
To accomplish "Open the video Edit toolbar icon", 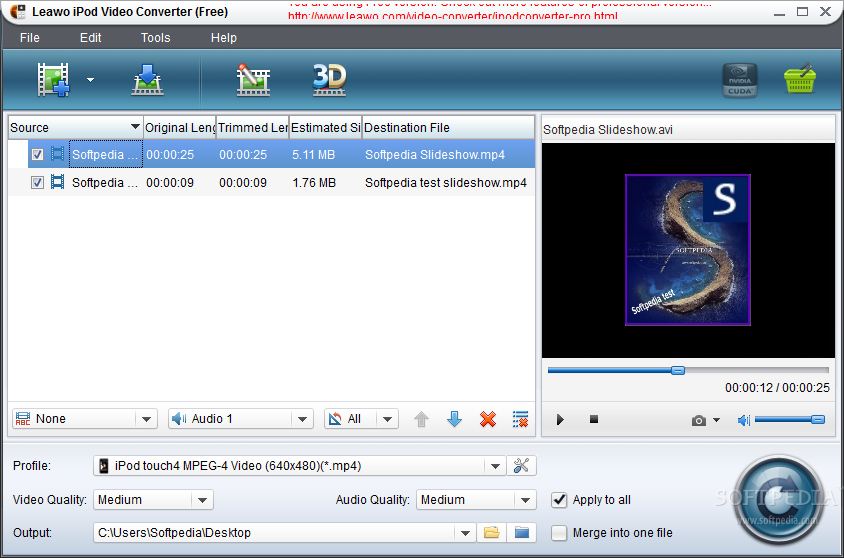I will 253,80.
